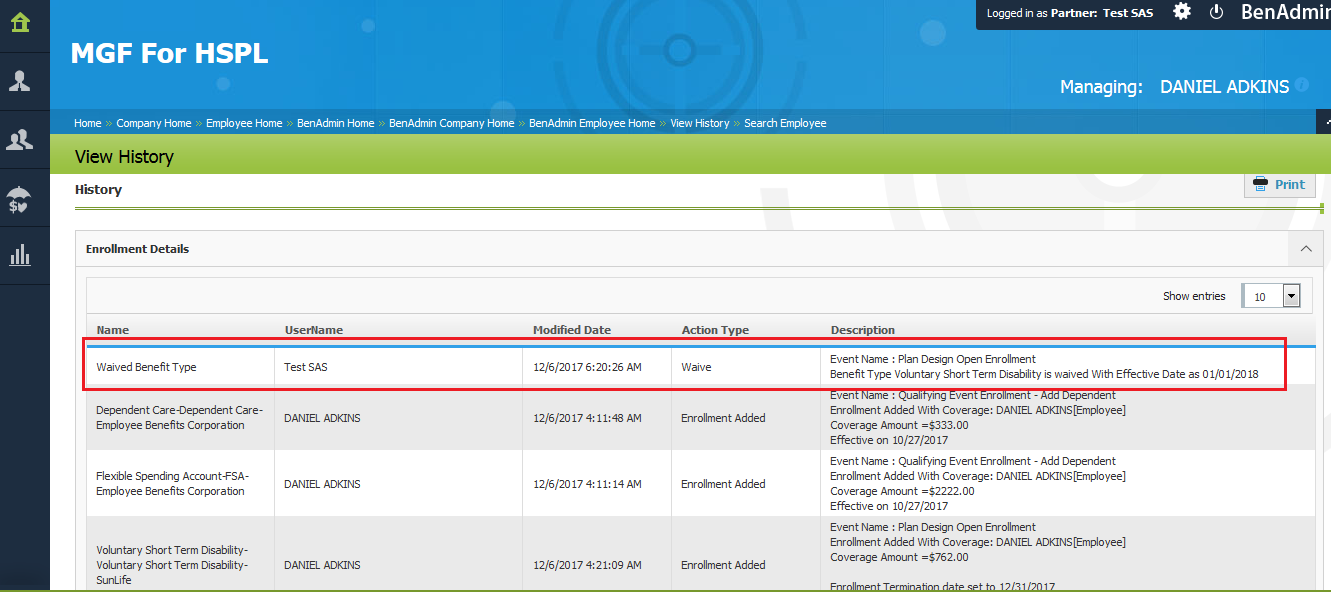Open the bar chart reports icon
1331x592 pixels.
coord(20,256)
